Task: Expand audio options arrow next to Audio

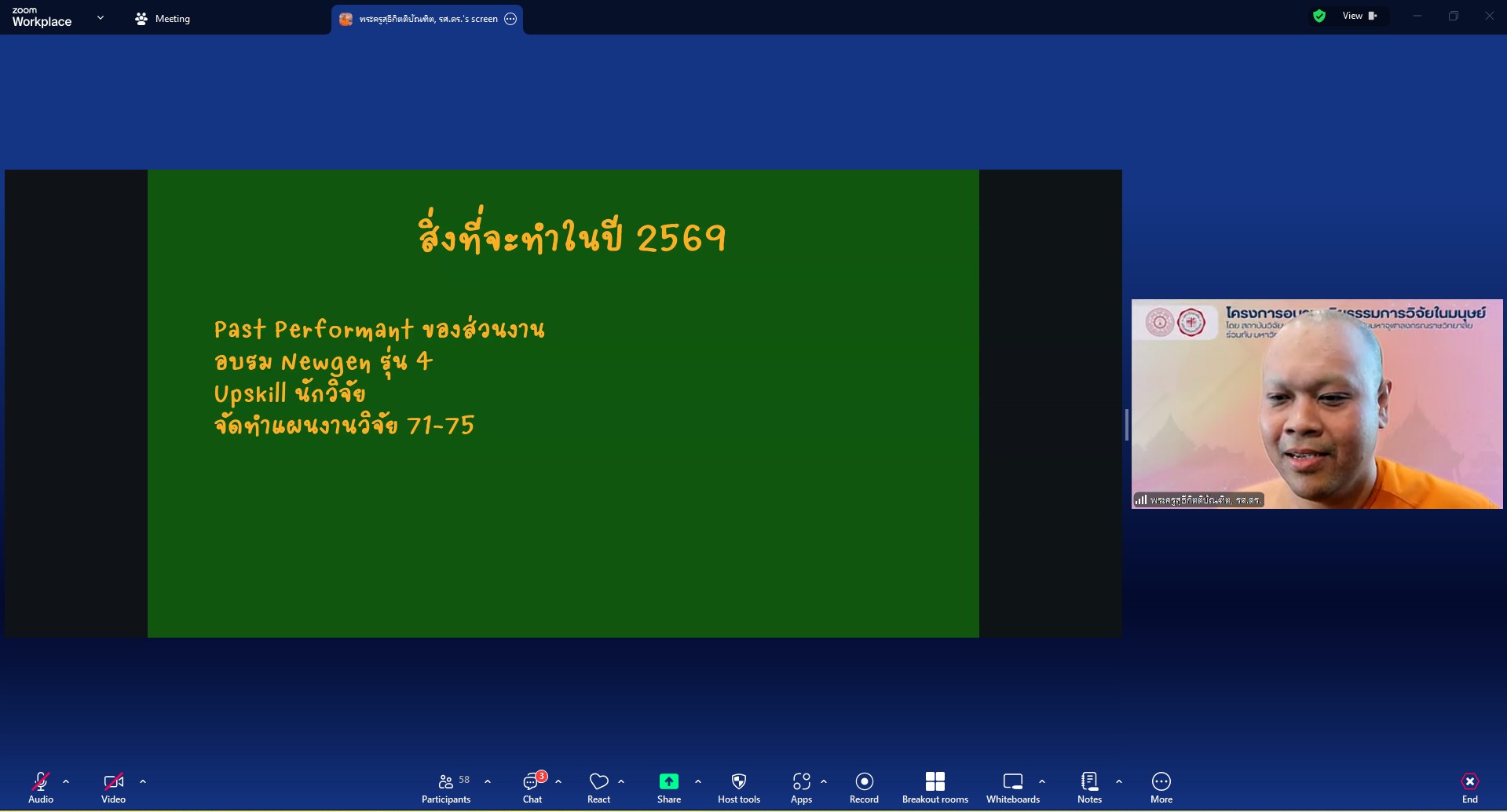Action: [66, 781]
